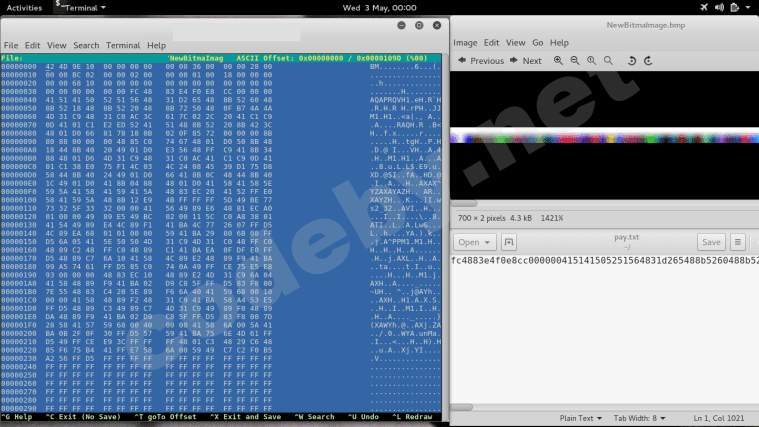Expand the Open button's recent files arrow

[x=487, y=242]
